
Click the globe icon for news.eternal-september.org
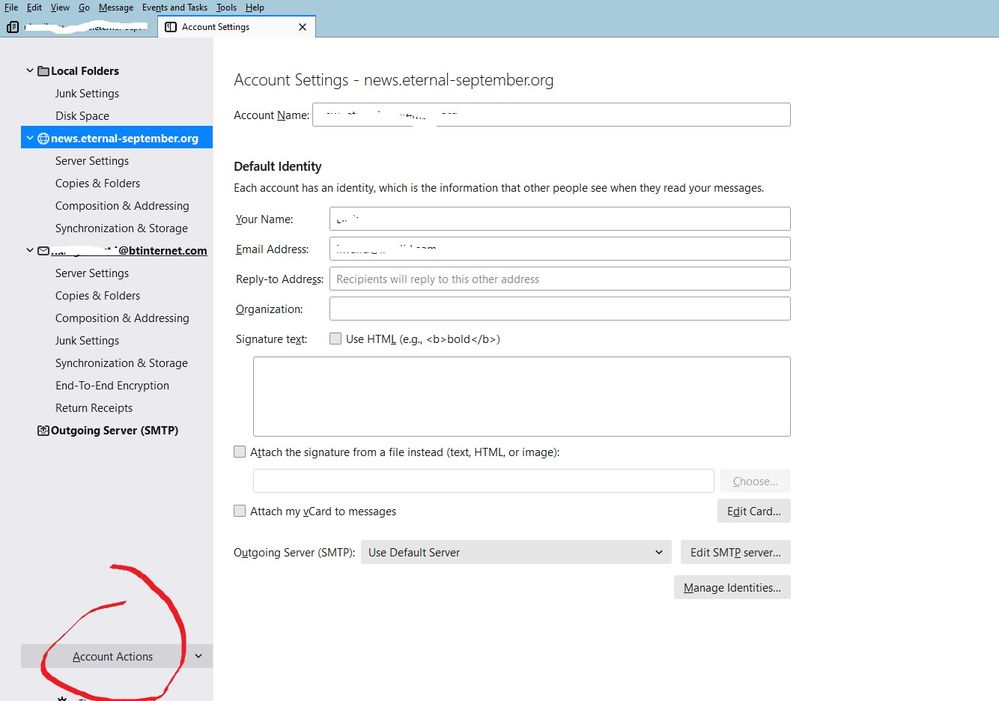43,139
